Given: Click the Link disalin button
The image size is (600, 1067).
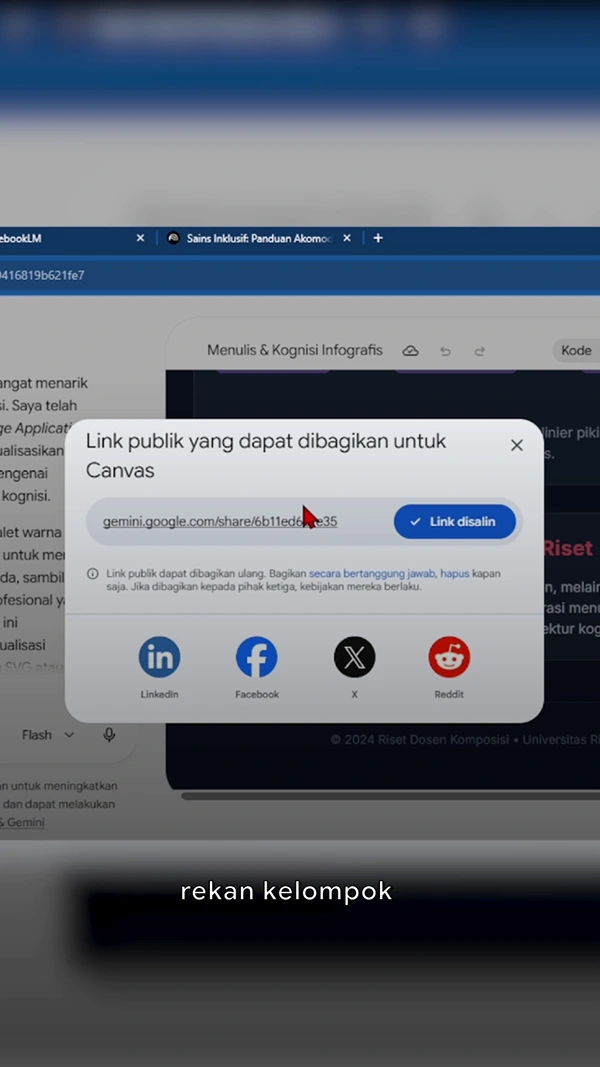Looking at the screenshot, I should click(454, 522).
